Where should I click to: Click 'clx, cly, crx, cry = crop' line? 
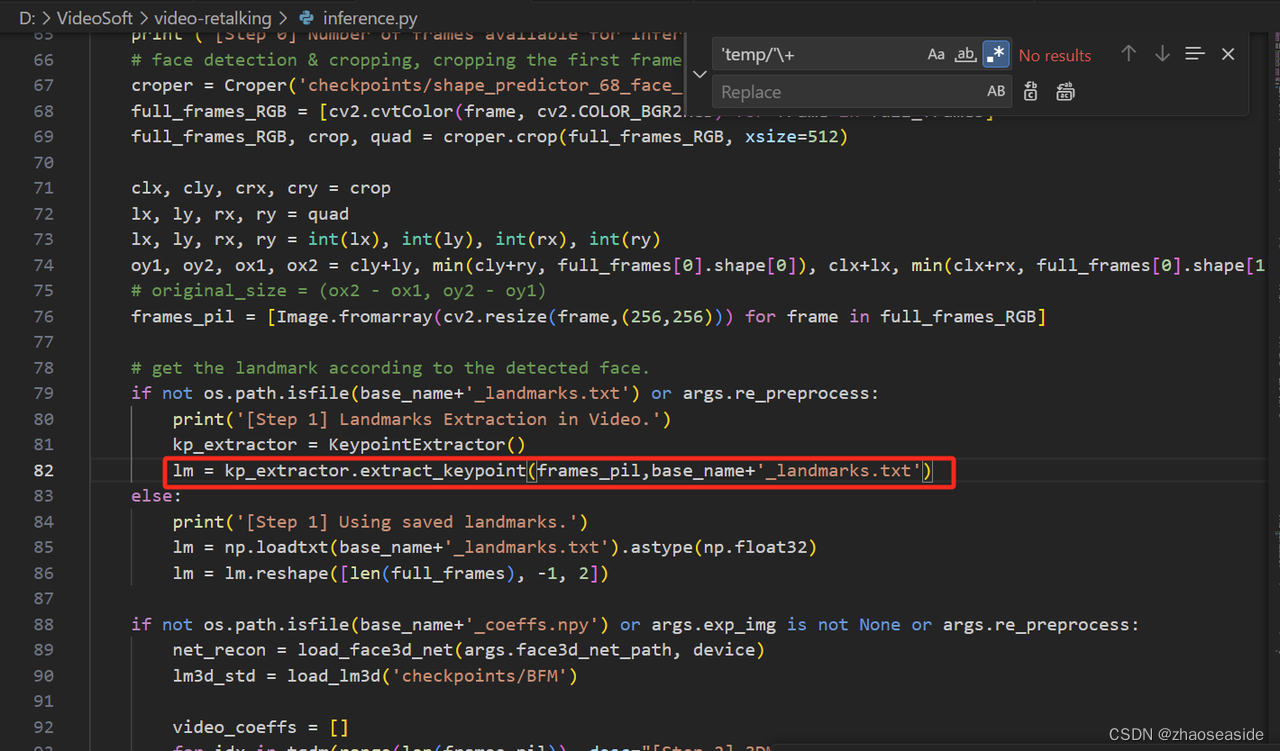261,188
